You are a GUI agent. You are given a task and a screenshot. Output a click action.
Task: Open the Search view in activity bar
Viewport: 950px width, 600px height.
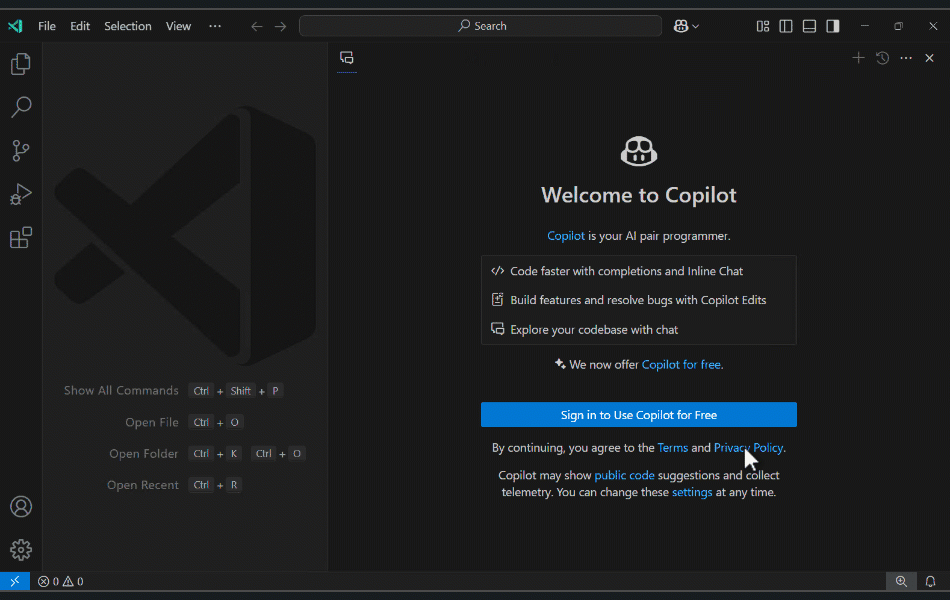point(21,107)
